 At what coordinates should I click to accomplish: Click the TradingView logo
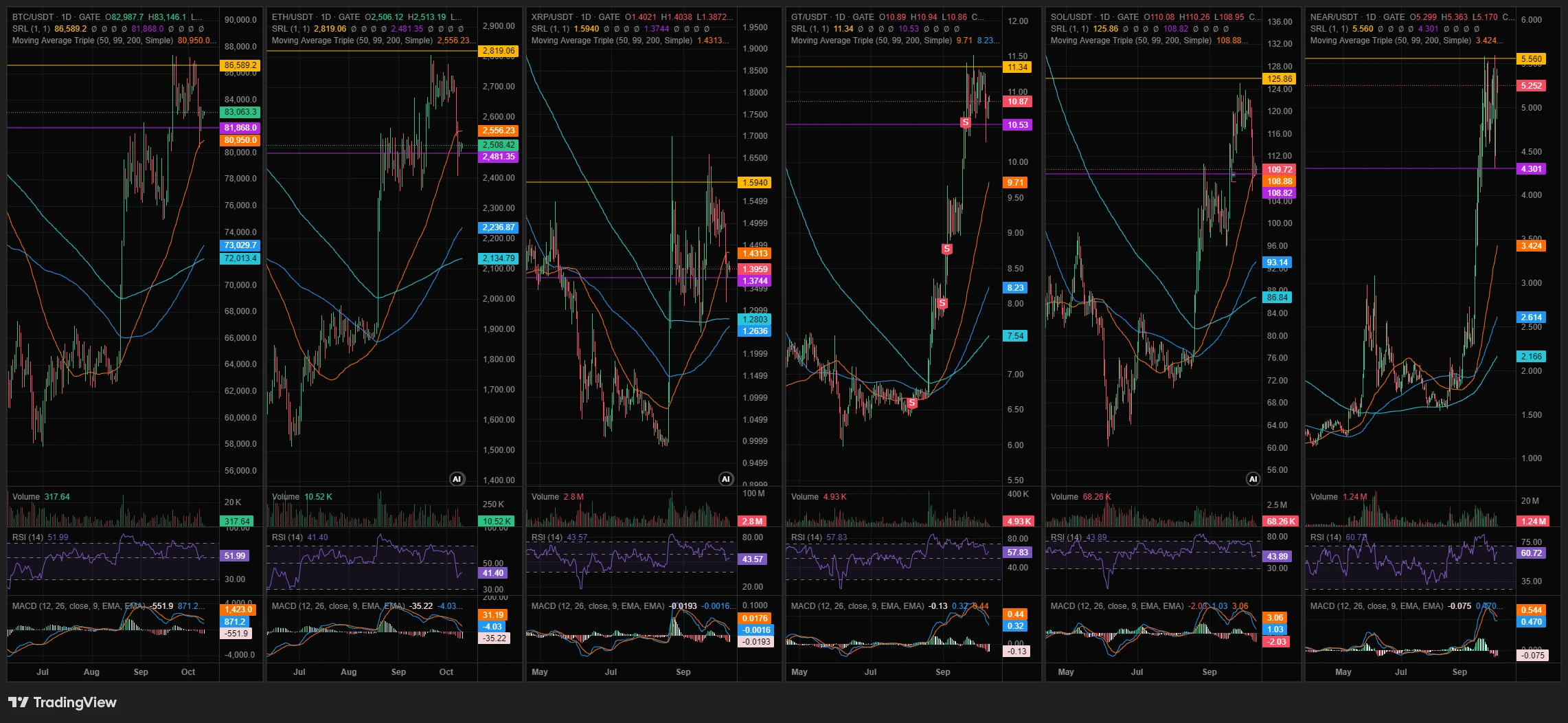[63, 702]
